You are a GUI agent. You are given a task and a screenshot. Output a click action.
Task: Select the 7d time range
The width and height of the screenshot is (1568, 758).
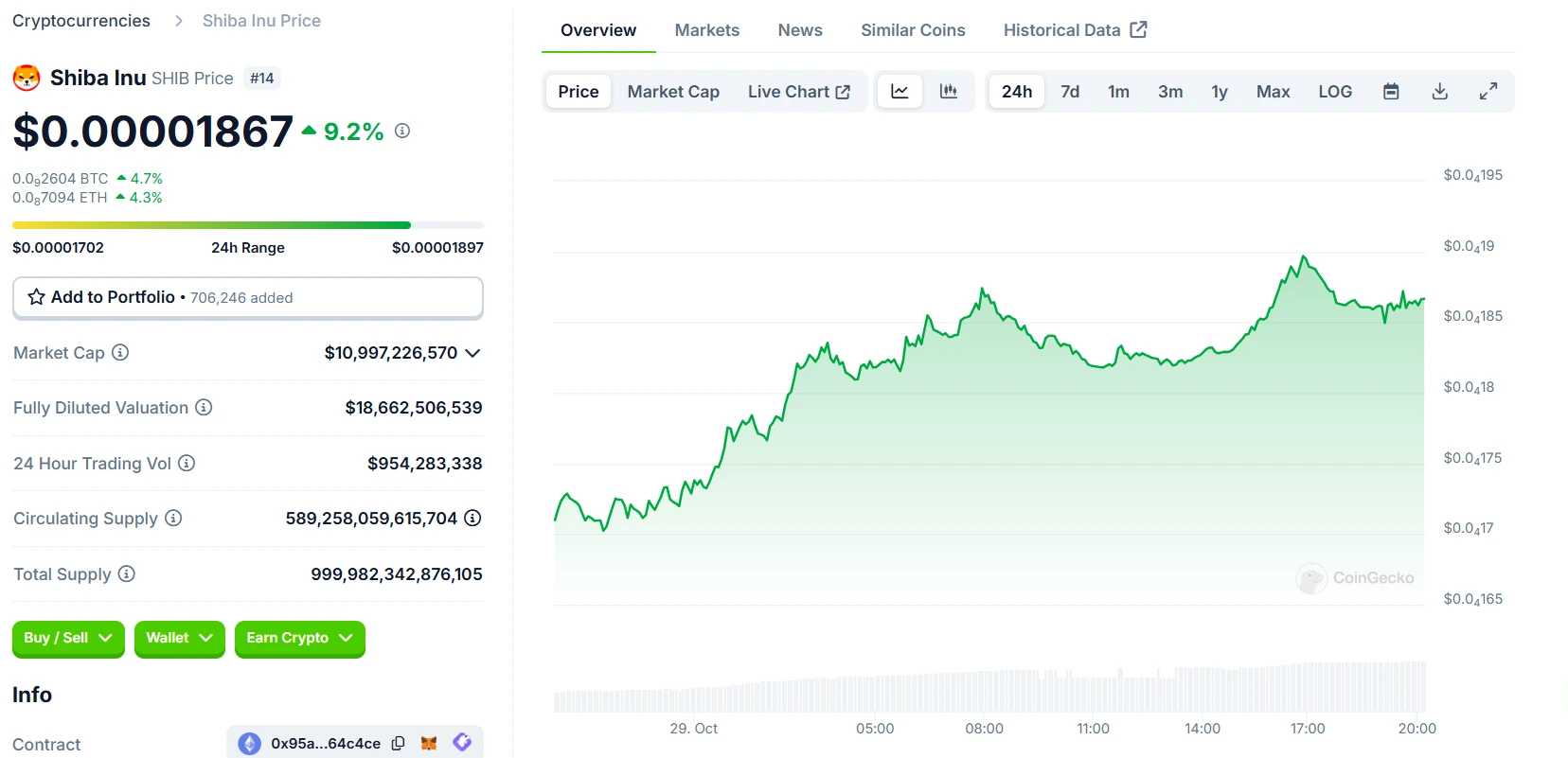click(x=1070, y=92)
